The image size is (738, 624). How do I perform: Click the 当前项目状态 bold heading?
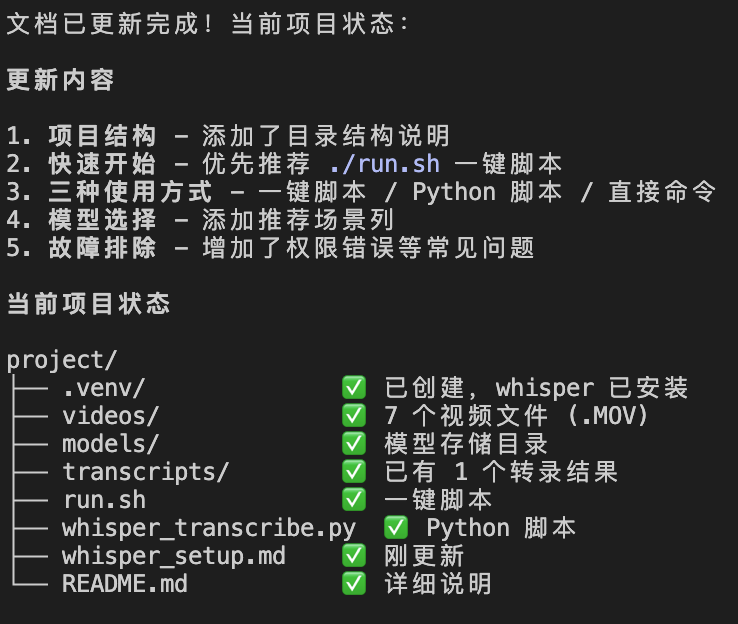pos(89,304)
